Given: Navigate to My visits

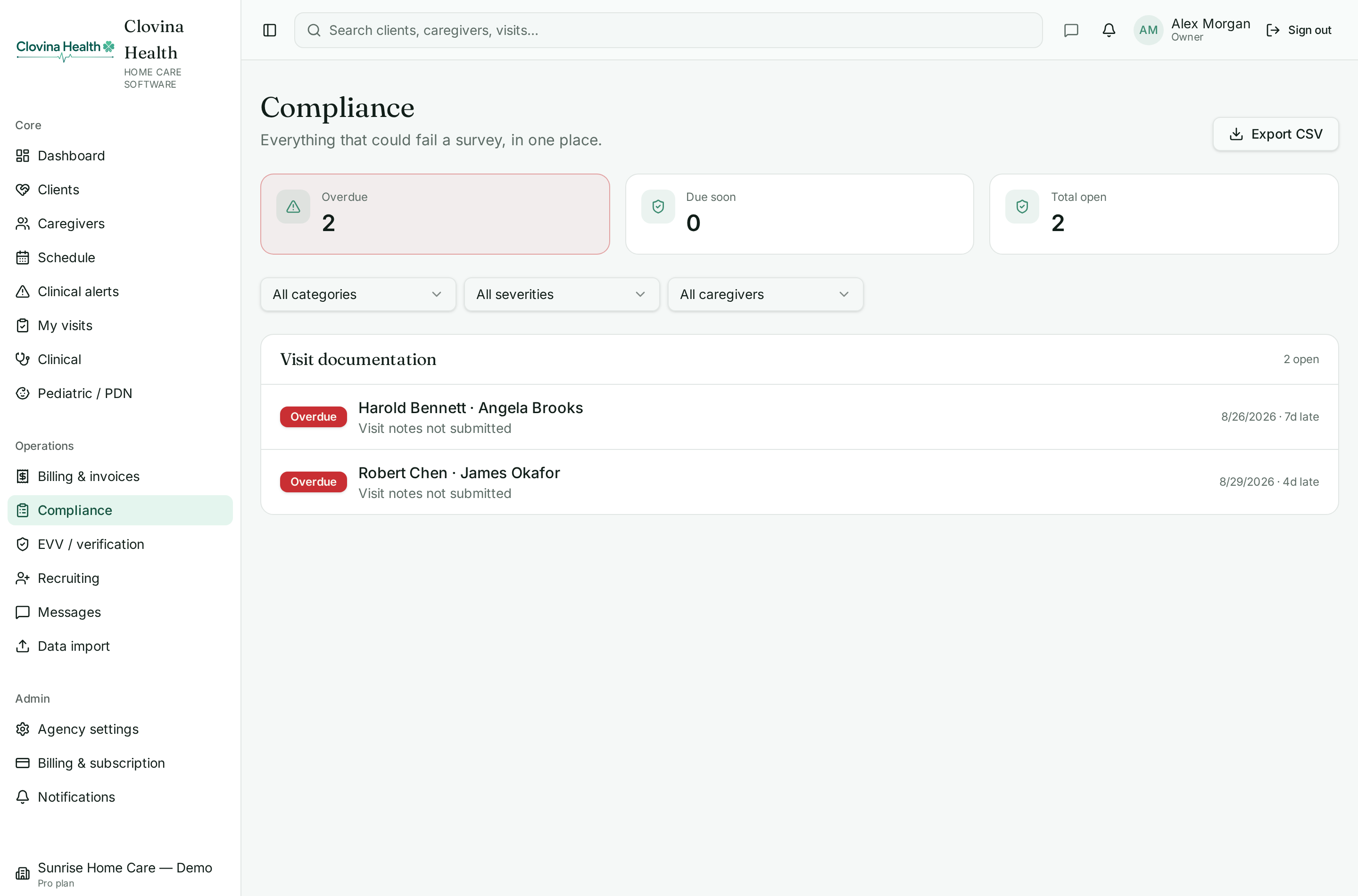Looking at the screenshot, I should (x=120, y=326).
